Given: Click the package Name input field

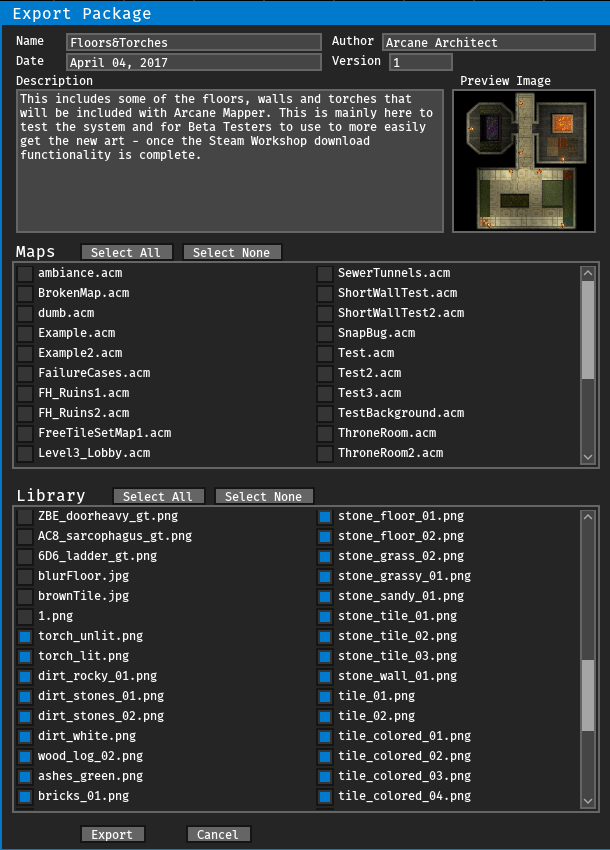Looking at the screenshot, I should point(194,43).
